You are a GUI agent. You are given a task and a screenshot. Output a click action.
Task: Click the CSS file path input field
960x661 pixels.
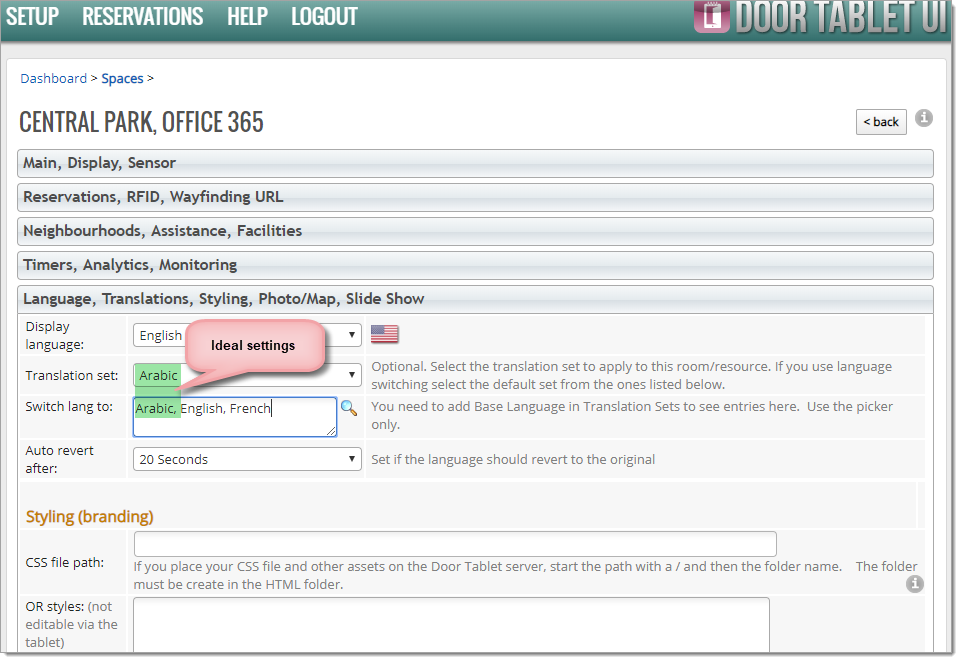click(455, 544)
